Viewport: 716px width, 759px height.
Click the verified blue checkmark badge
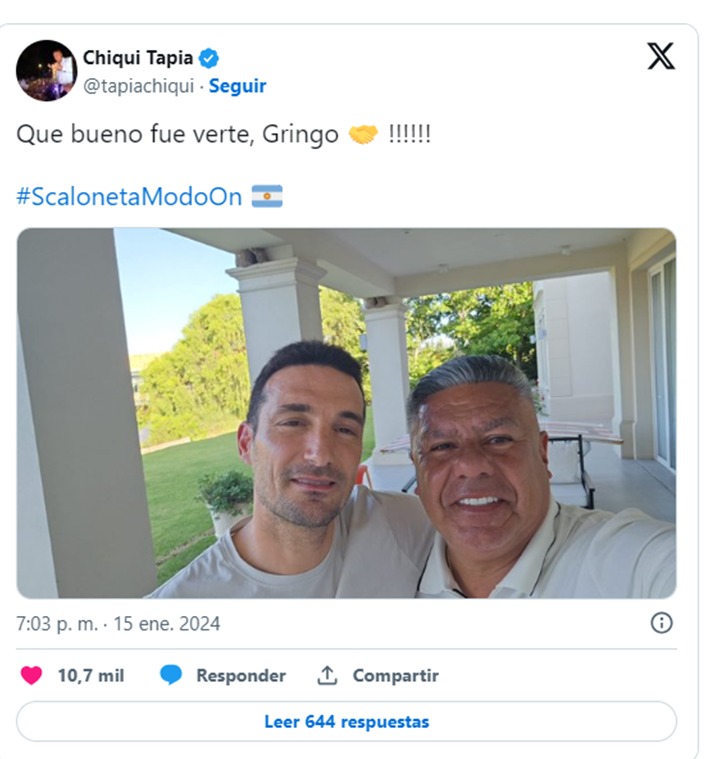[209, 59]
